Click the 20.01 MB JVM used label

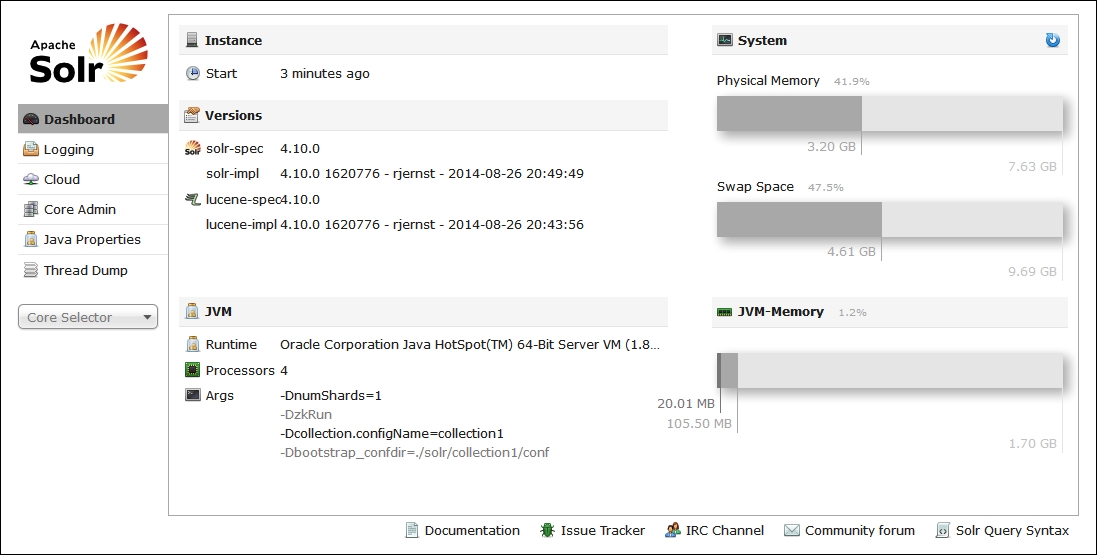pos(686,404)
